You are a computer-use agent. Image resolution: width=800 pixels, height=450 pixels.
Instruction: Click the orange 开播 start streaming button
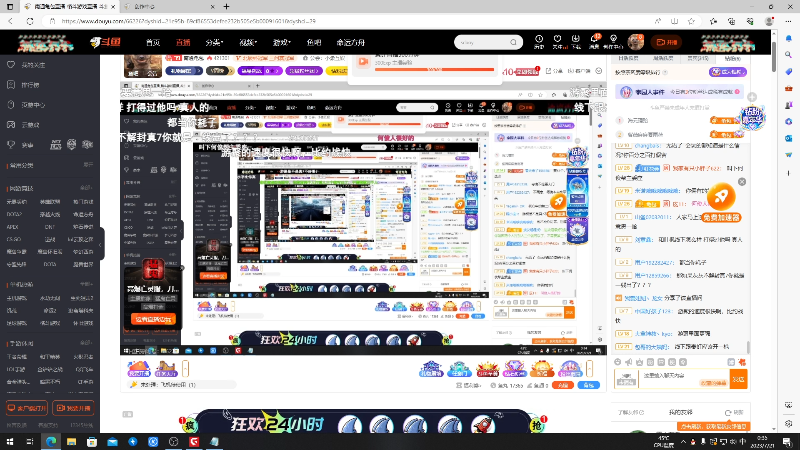(x=667, y=42)
